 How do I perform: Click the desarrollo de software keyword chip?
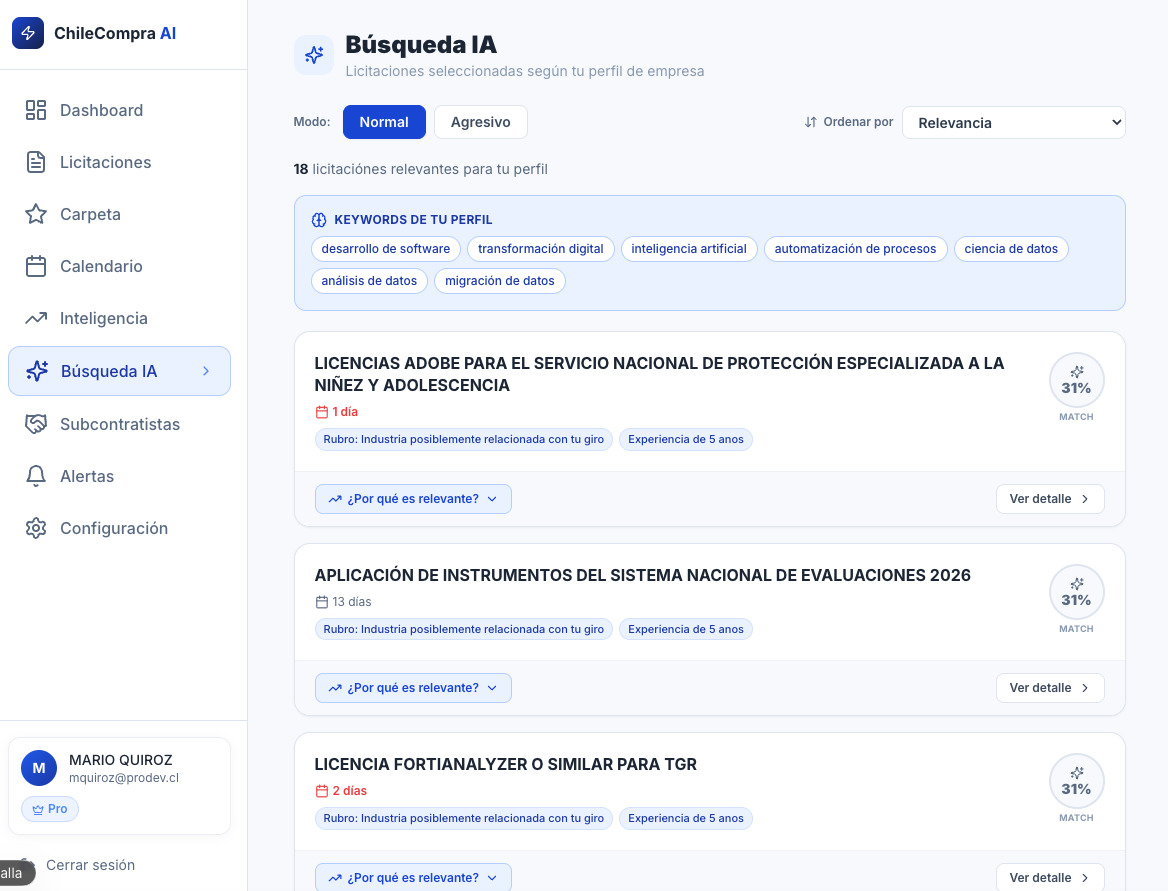tap(386, 249)
